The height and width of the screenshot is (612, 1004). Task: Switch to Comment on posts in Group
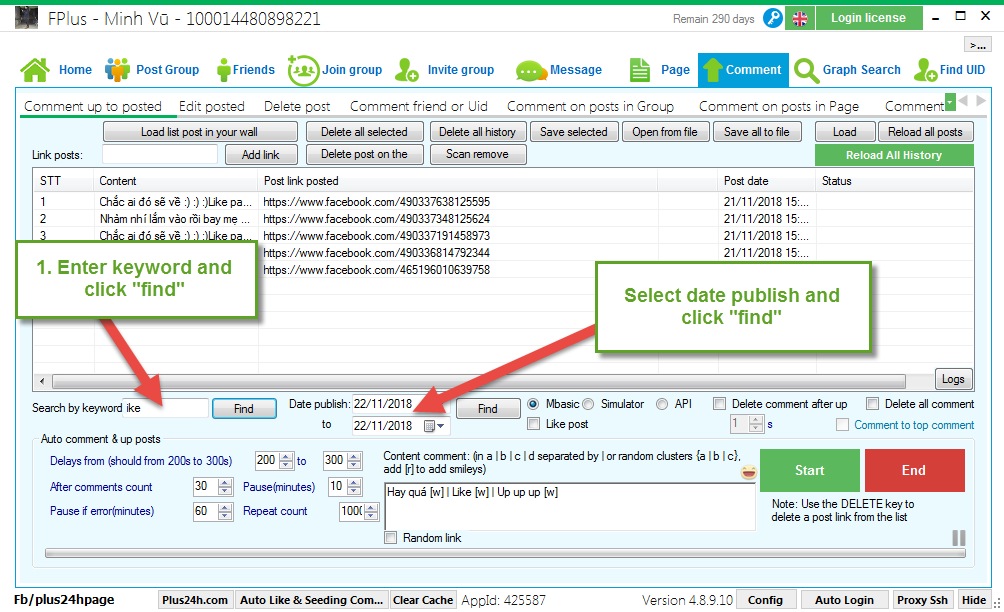[590, 106]
